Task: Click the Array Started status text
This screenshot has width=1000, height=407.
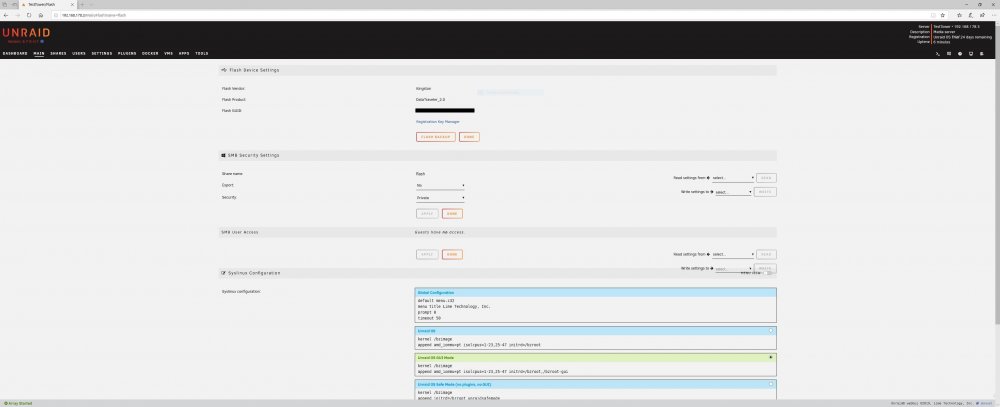Action: [x=18, y=404]
